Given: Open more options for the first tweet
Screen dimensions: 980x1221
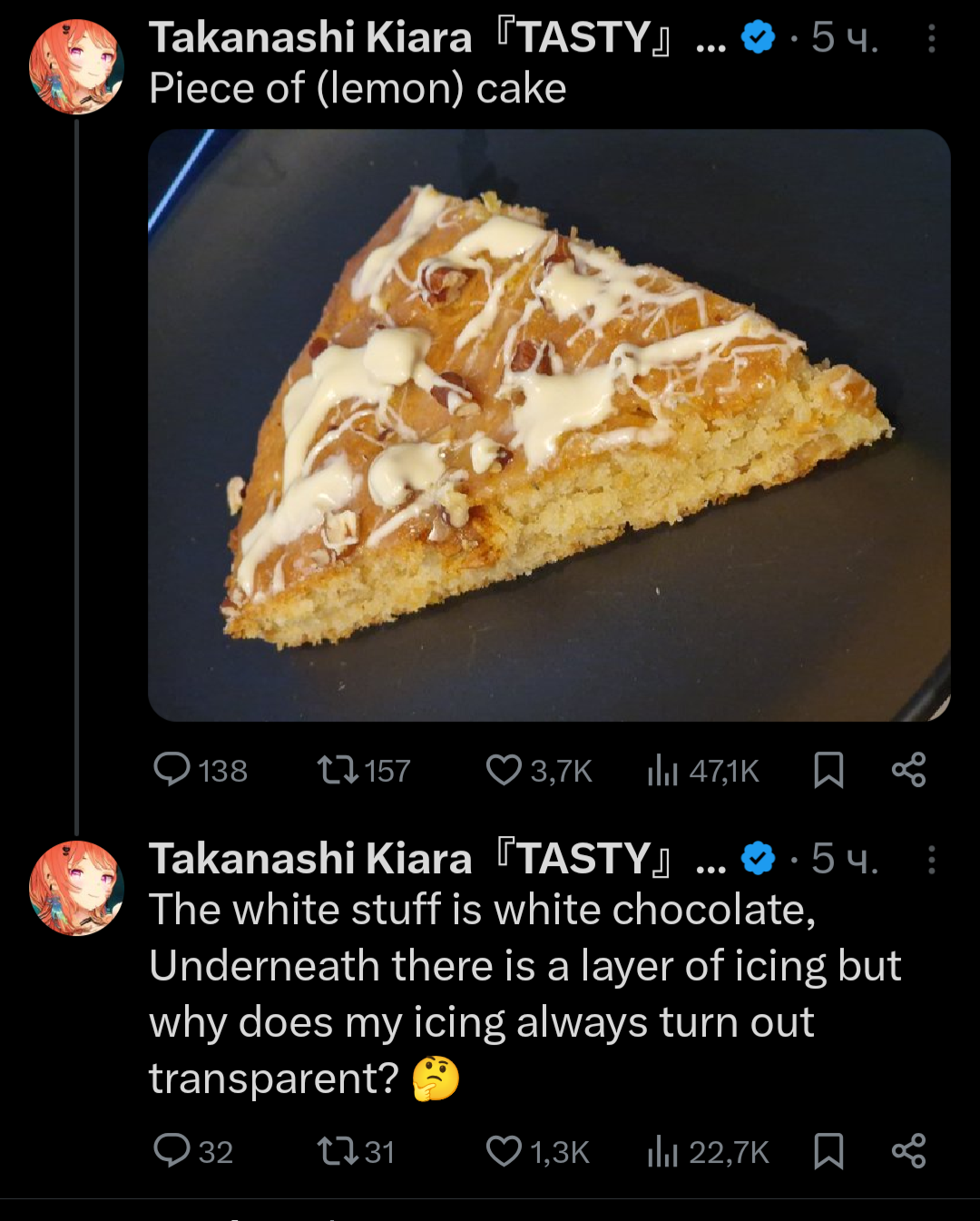Looking at the screenshot, I should pos(932,38).
